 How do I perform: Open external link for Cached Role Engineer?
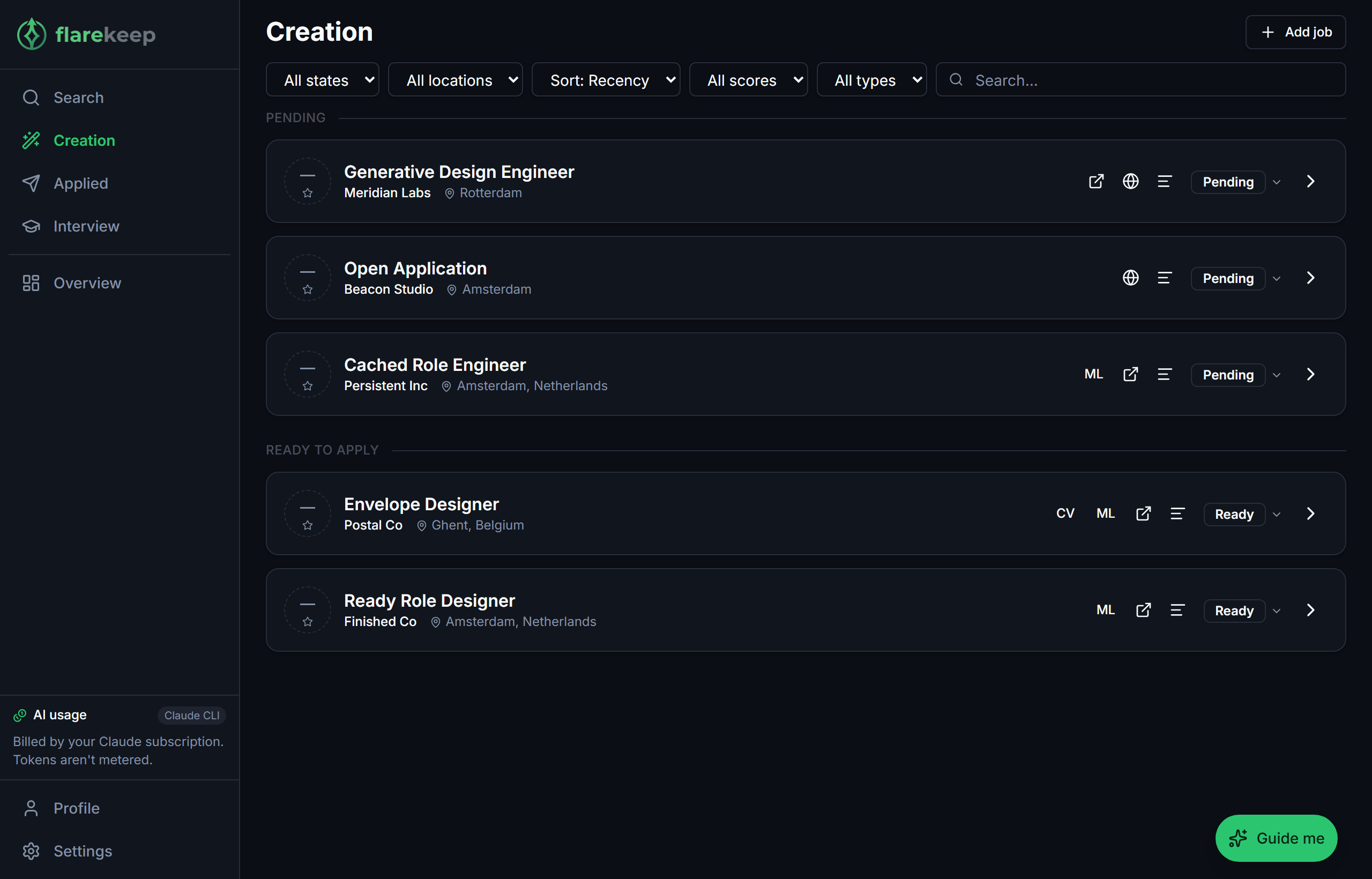click(x=1130, y=375)
